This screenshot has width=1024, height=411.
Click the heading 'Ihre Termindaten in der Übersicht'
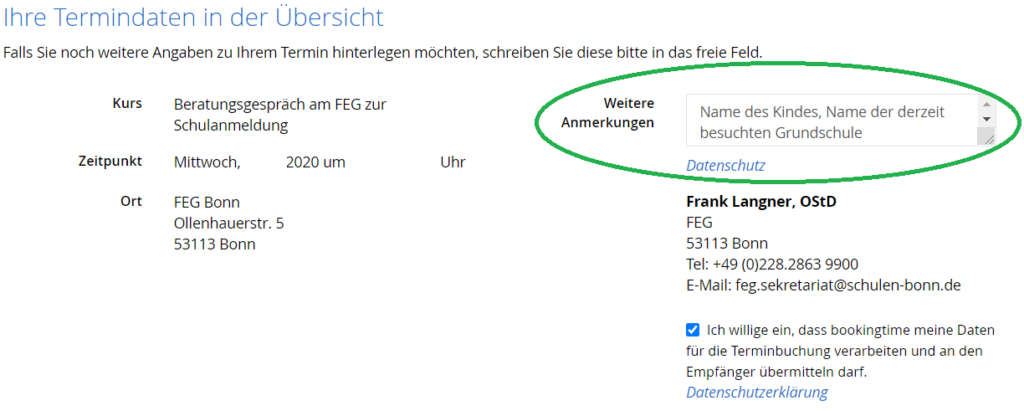coord(193,18)
